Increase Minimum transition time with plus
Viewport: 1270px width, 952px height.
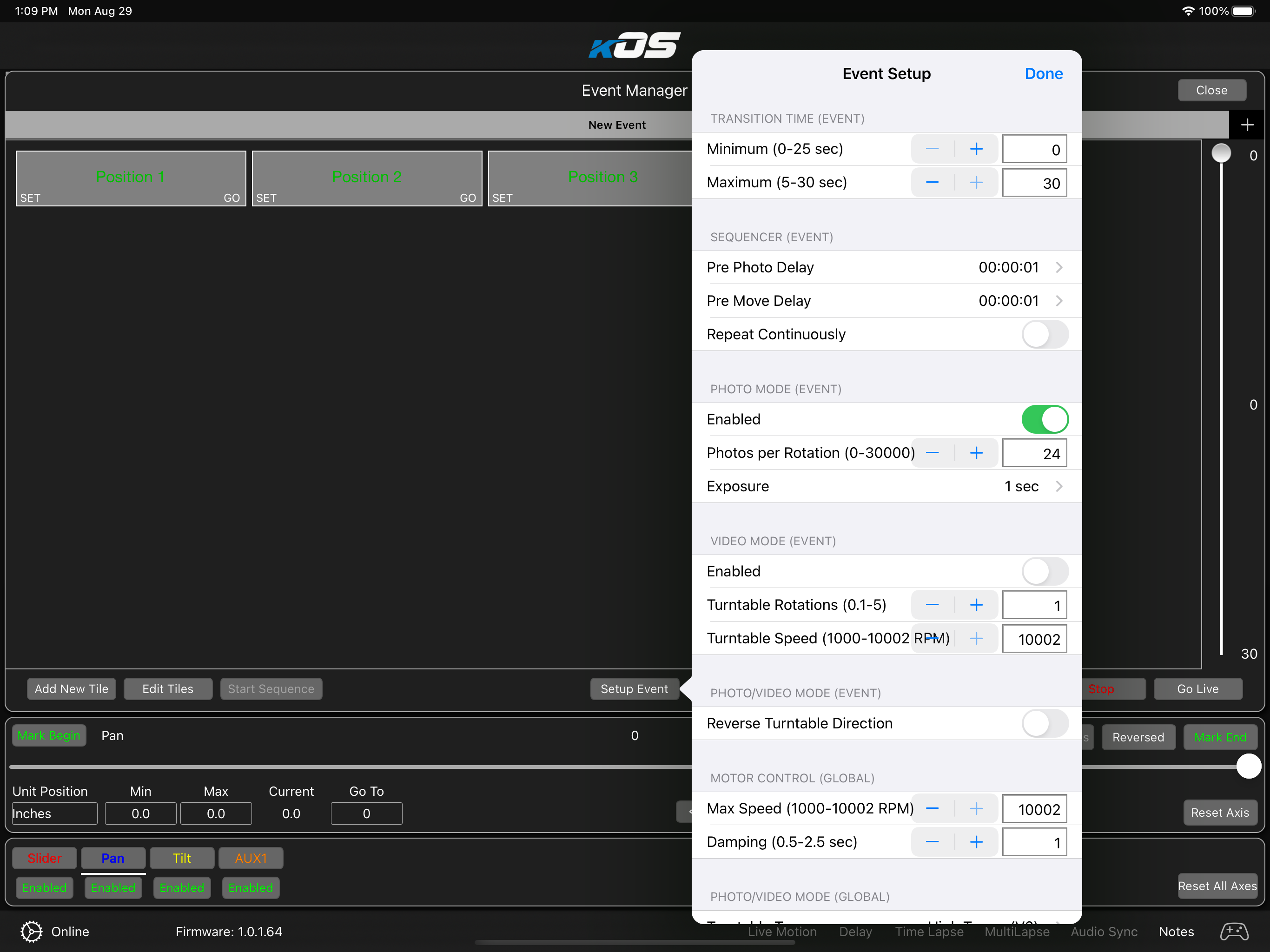tap(976, 149)
